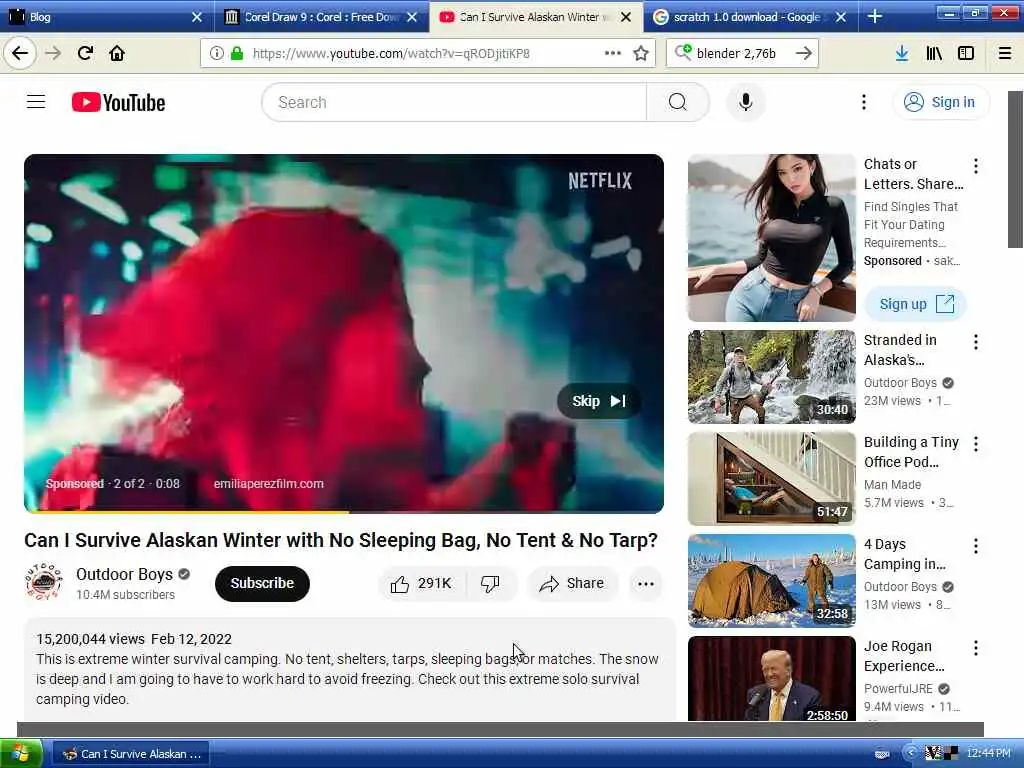The image size is (1024, 768).
Task: Click the YouTube logo
Action: coord(118,103)
